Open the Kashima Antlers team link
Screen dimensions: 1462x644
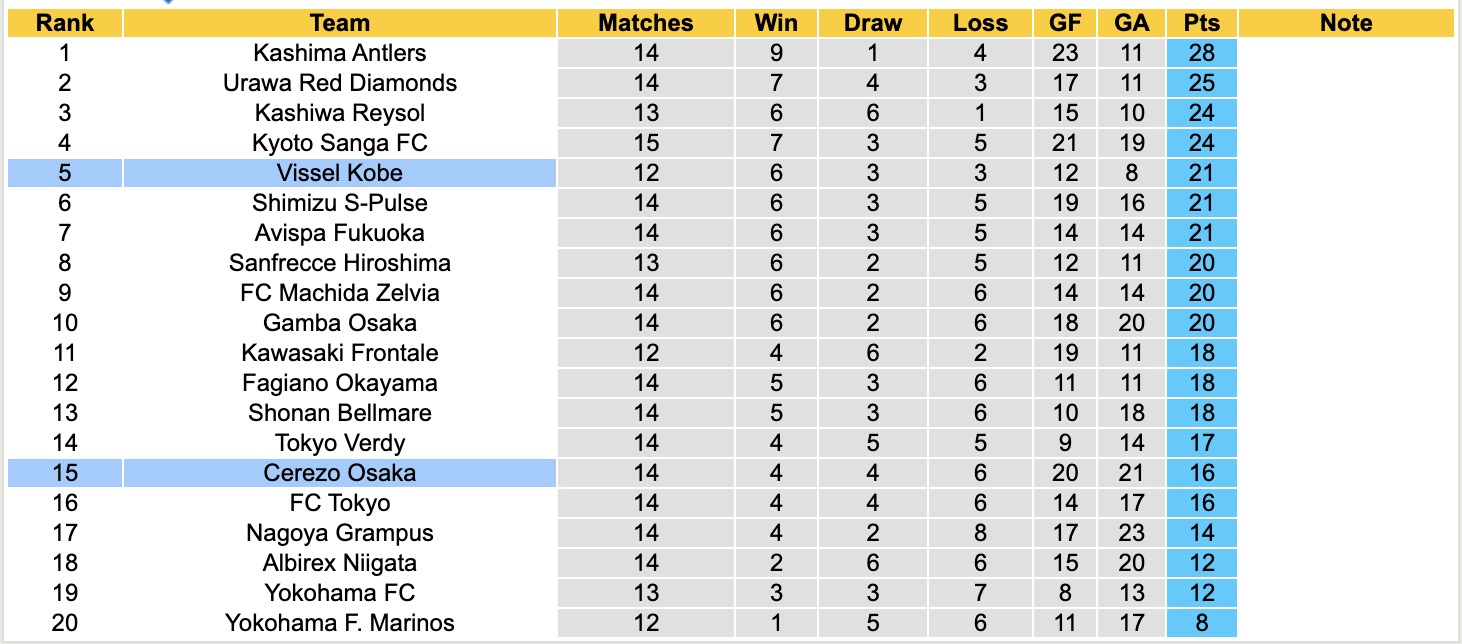tap(340, 53)
